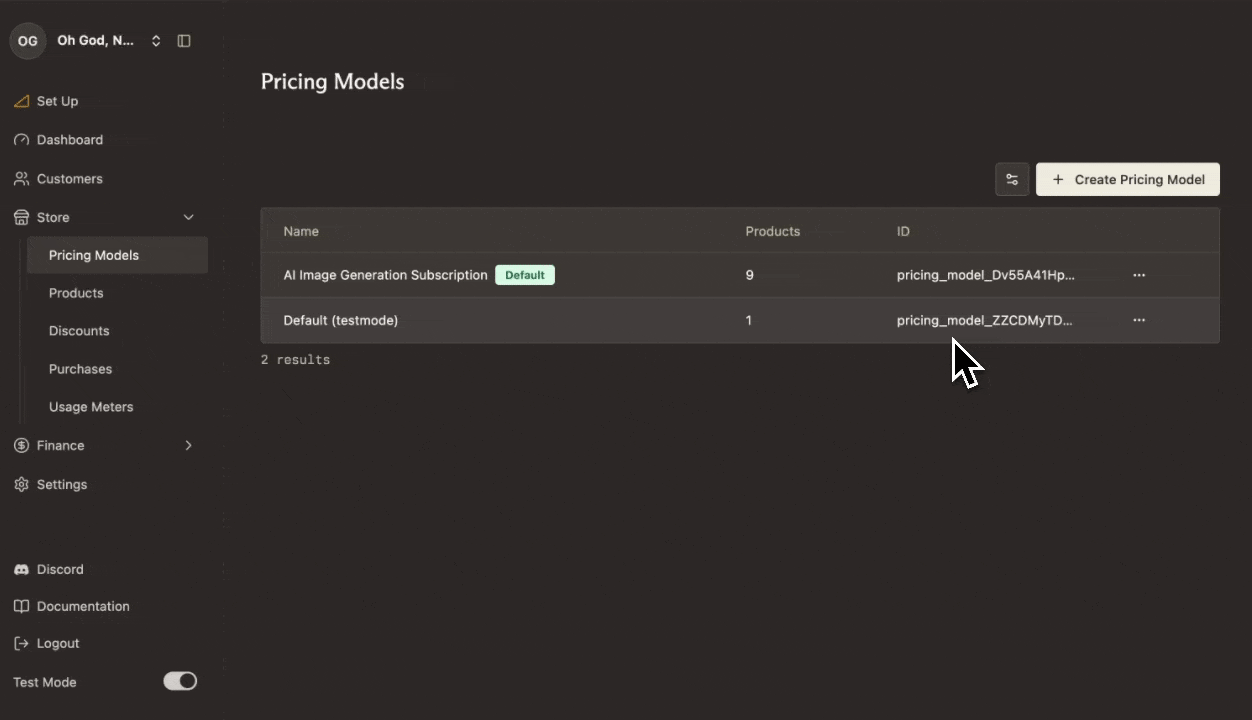Open actions menu for Default (testmode) row
The width and height of the screenshot is (1252, 720).
point(1139,320)
